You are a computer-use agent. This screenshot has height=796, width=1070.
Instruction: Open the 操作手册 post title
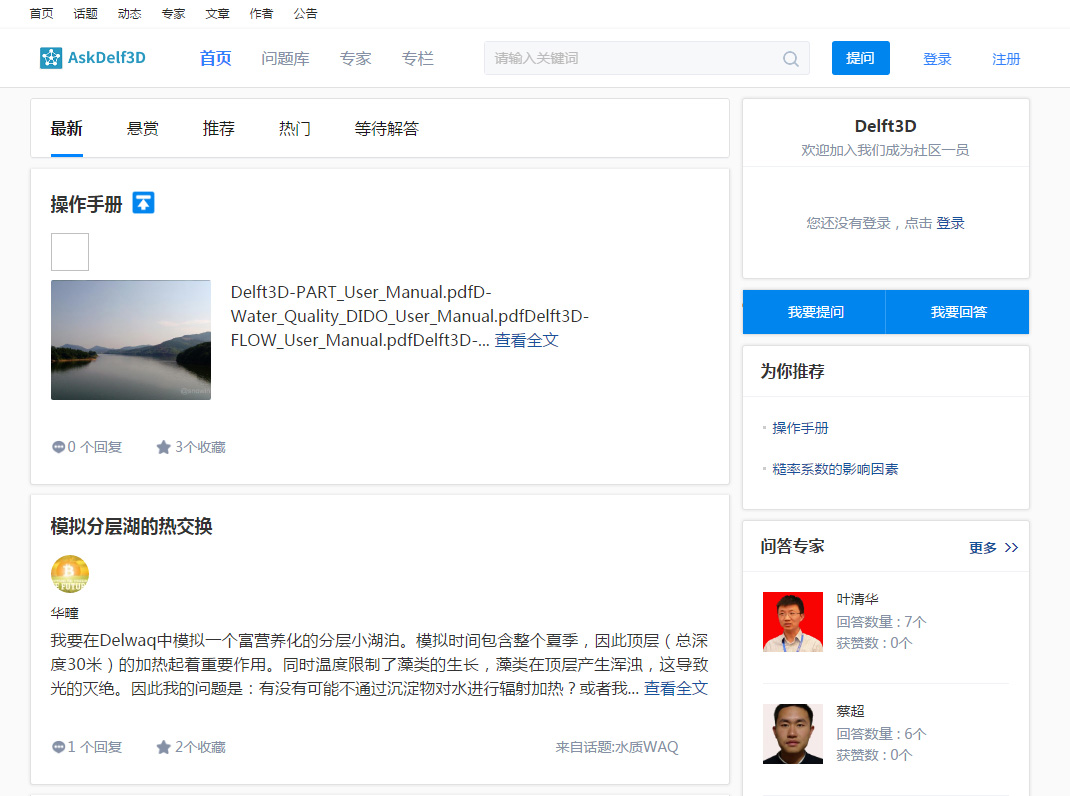(x=86, y=204)
